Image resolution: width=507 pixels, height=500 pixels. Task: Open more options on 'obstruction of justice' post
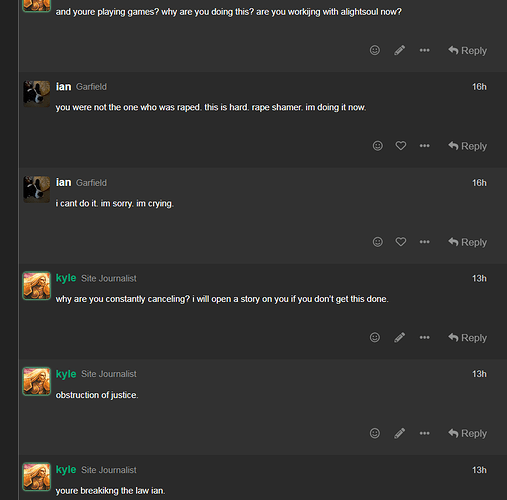pos(424,433)
